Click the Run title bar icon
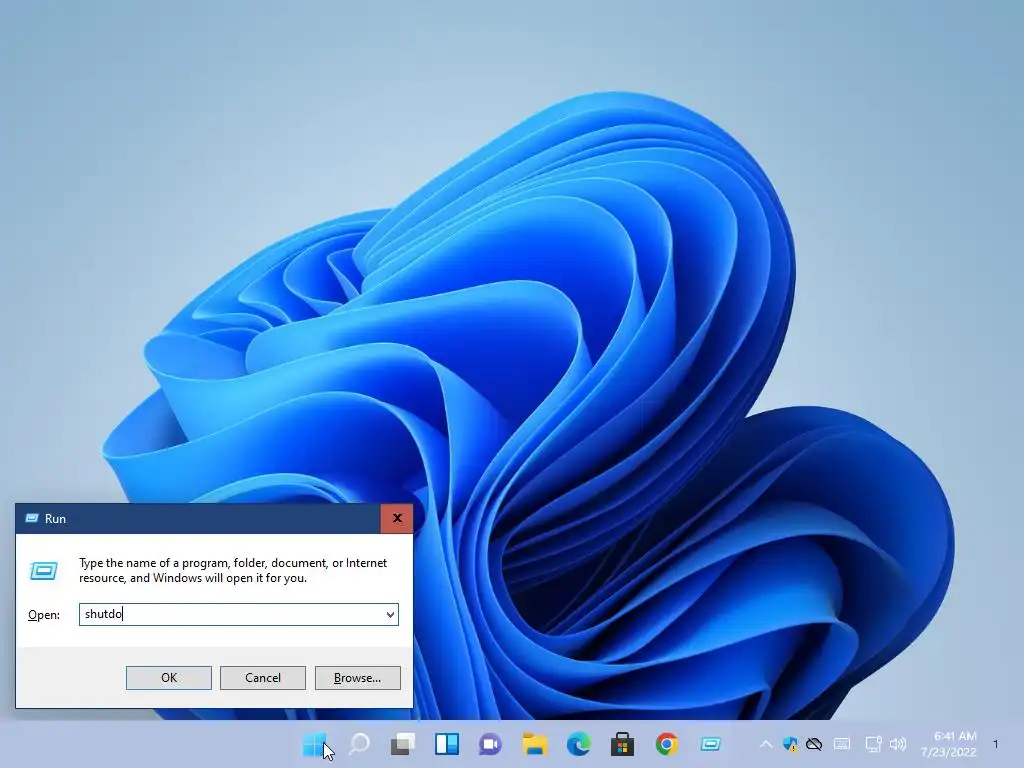 pos(31,519)
